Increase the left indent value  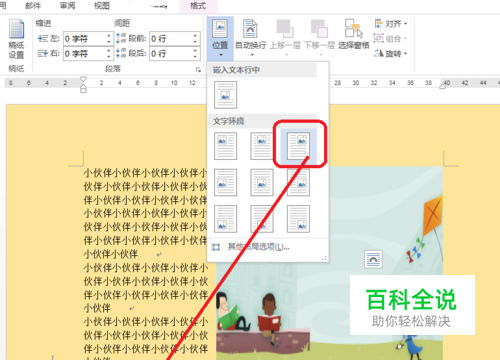point(109,35)
